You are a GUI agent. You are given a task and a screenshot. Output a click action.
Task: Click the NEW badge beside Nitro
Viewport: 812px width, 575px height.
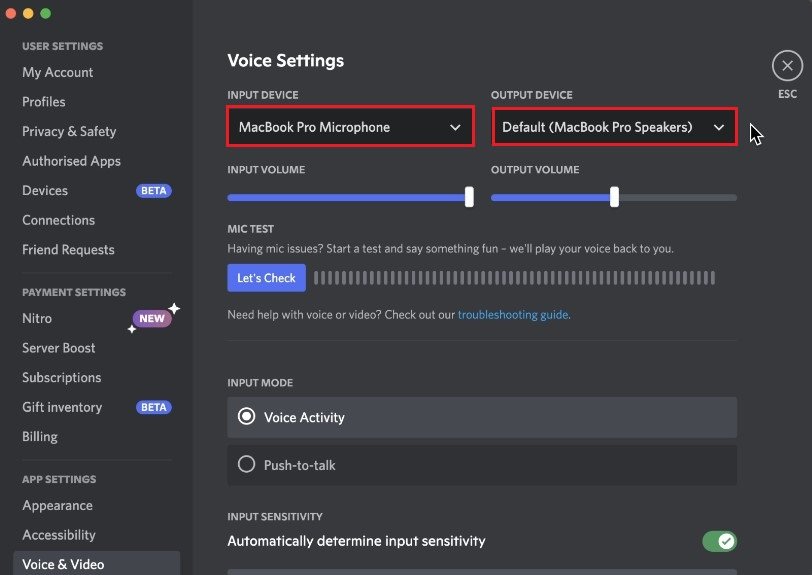pos(152,319)
